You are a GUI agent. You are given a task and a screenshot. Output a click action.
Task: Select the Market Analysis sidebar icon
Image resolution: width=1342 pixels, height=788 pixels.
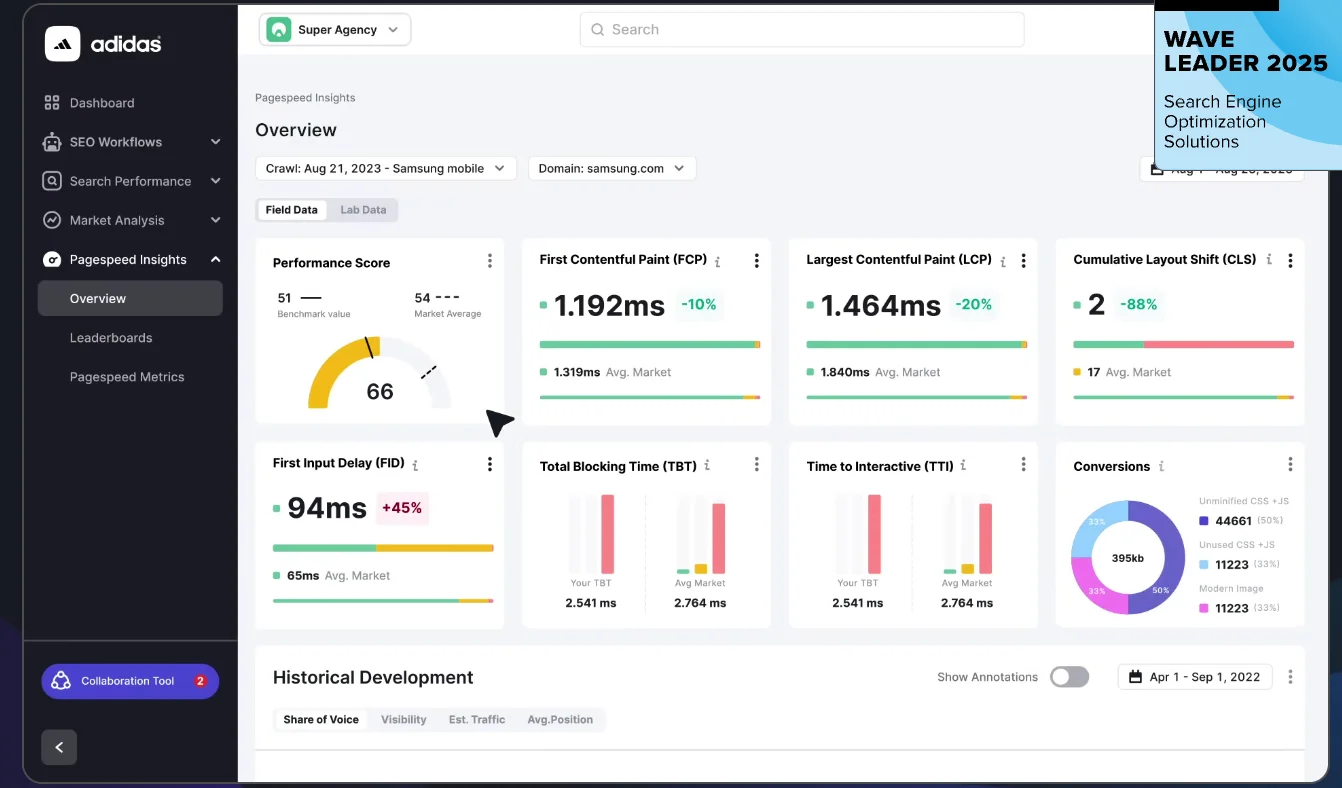[x=51, y=220]
